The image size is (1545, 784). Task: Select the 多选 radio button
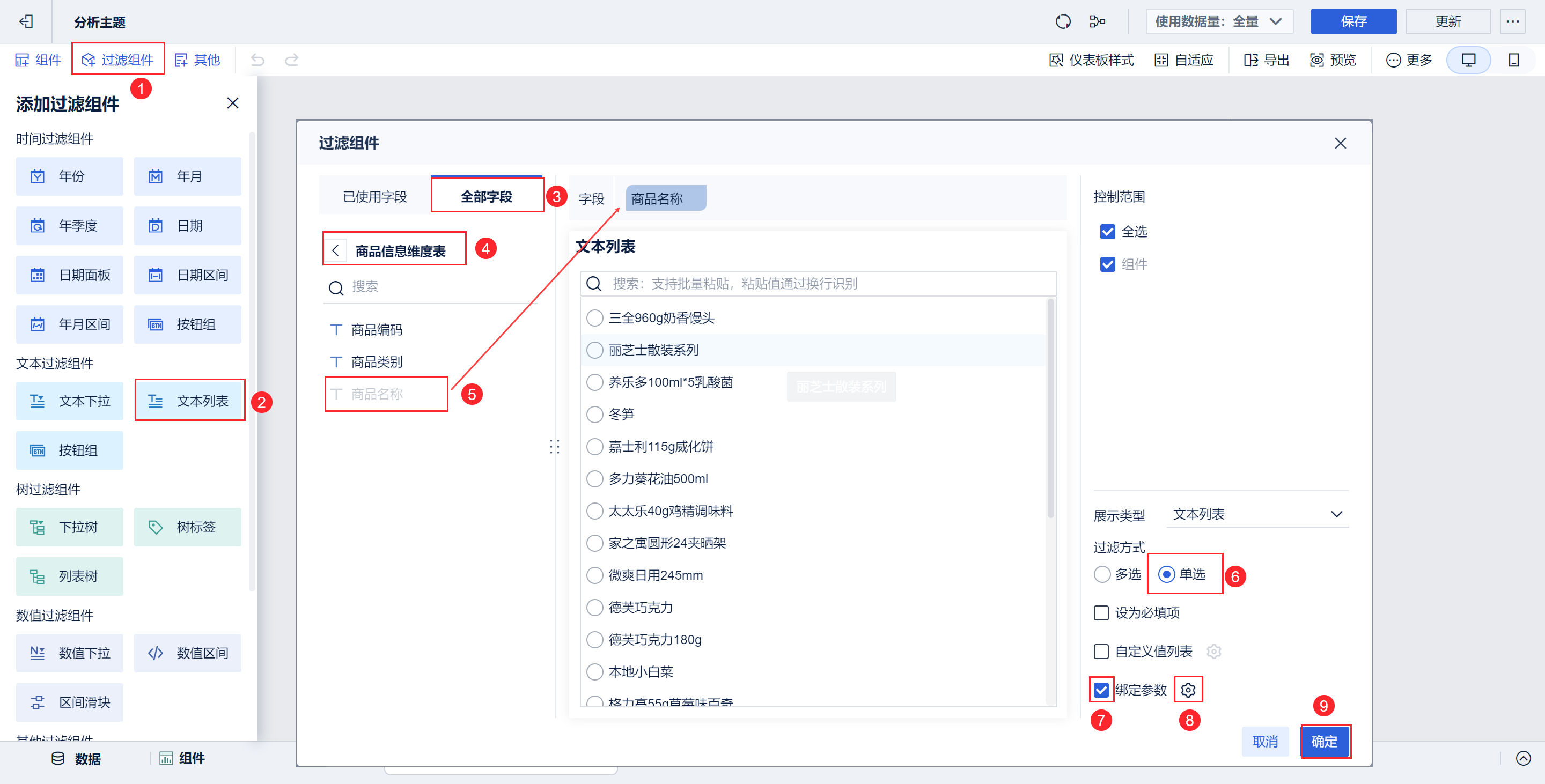[x=1102, y=574]
